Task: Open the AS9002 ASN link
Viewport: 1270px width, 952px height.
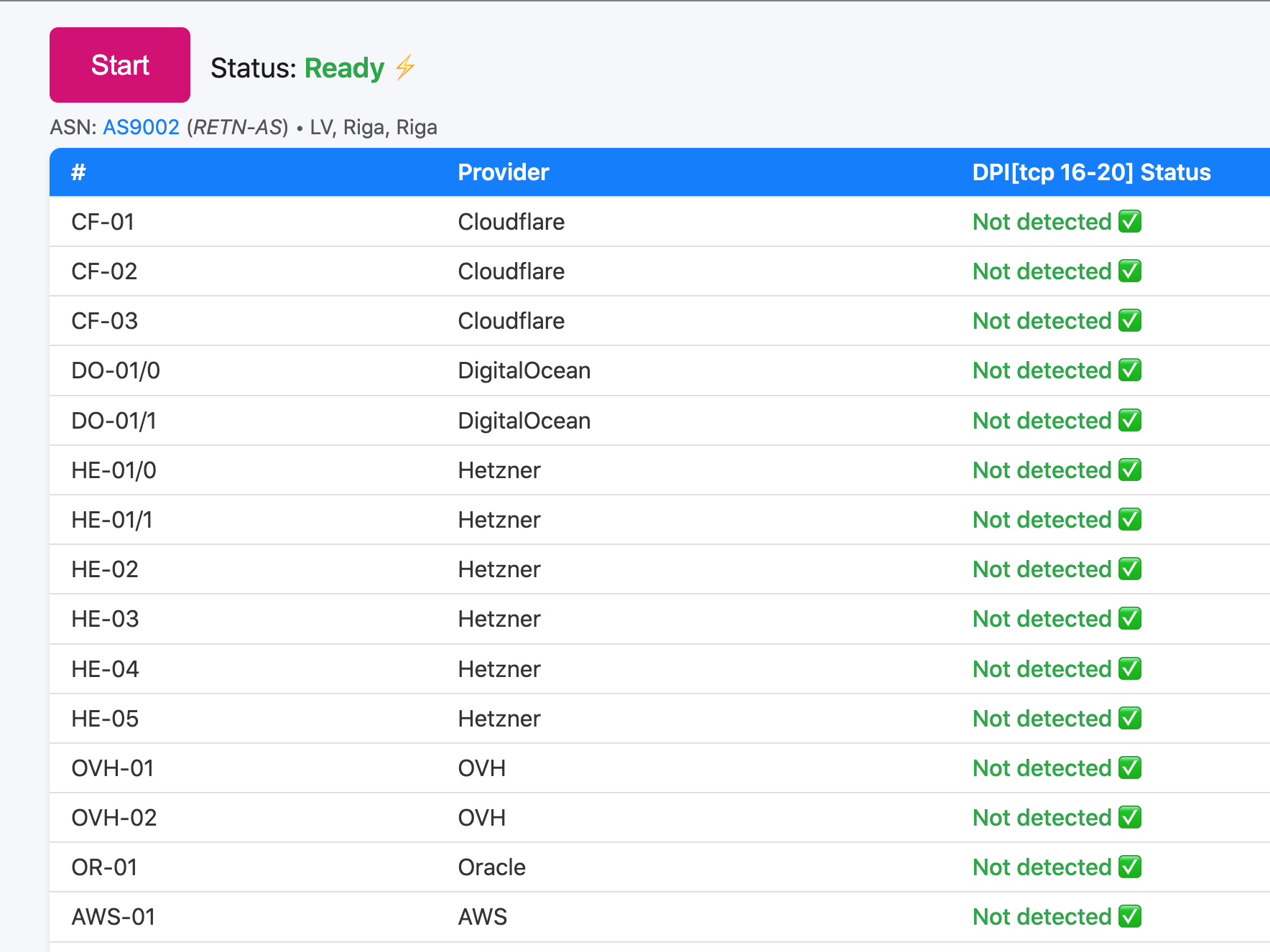Action: click(141, 127)
